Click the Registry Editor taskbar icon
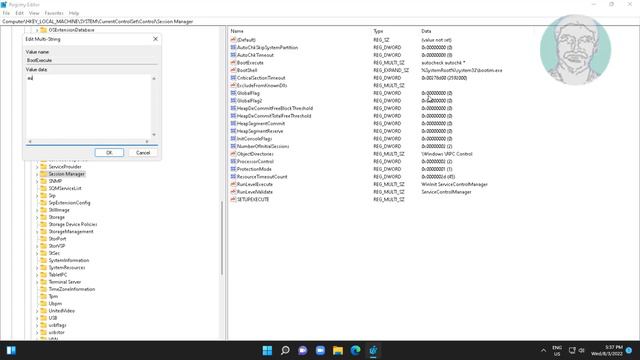 coord(373,350)
